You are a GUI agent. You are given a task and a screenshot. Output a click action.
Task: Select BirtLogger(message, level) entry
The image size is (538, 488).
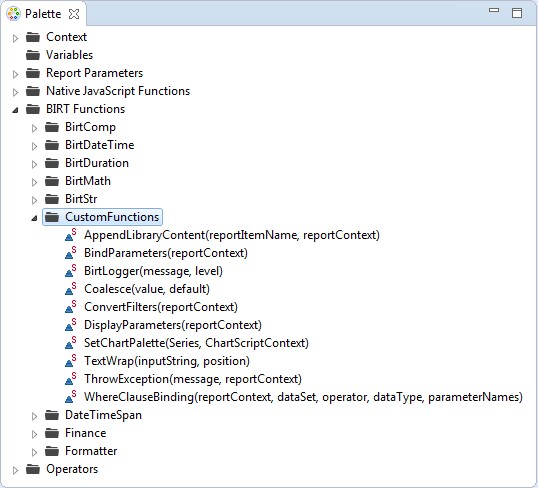[153, 271]
